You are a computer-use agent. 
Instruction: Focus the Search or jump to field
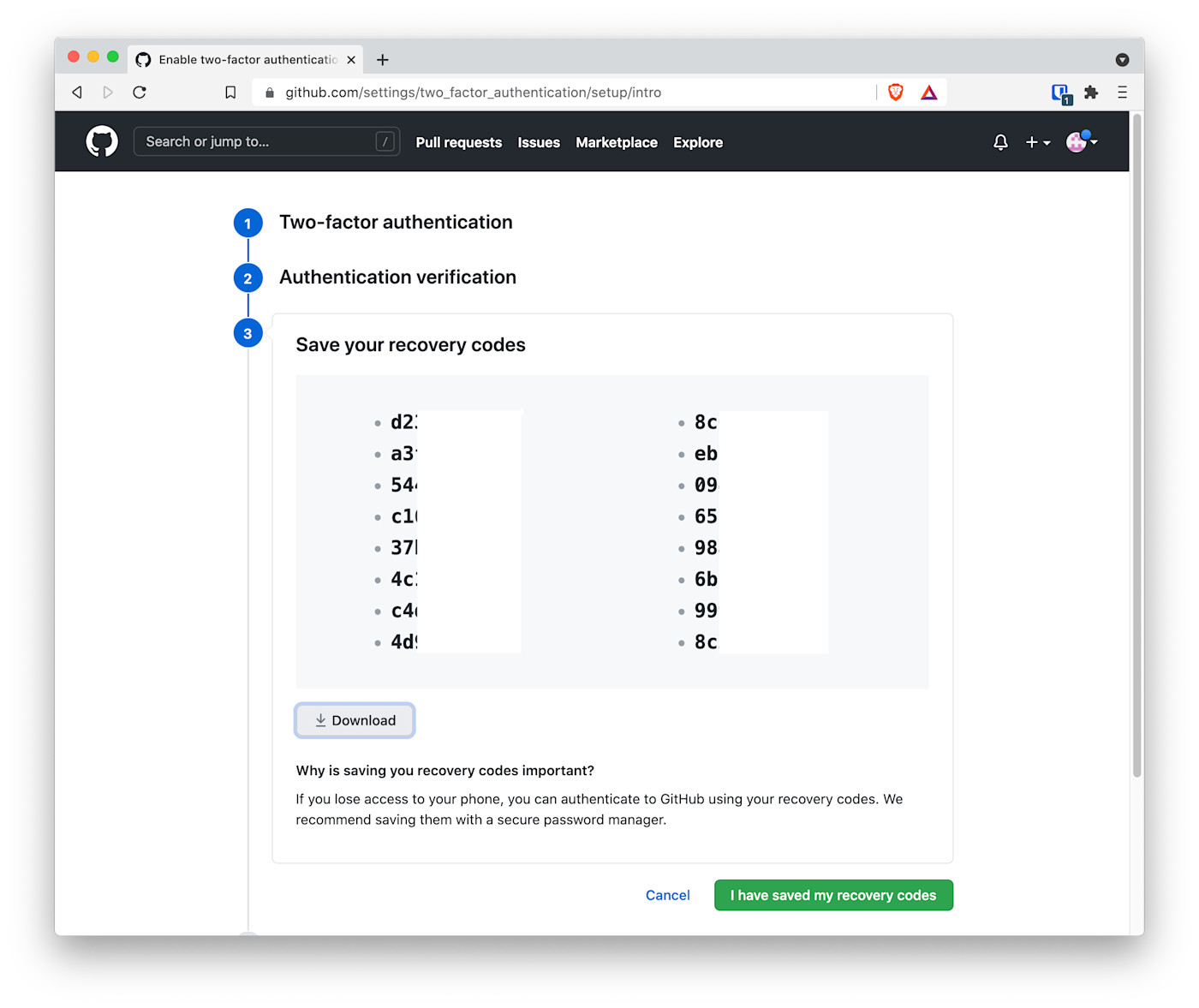click(257, 142)
